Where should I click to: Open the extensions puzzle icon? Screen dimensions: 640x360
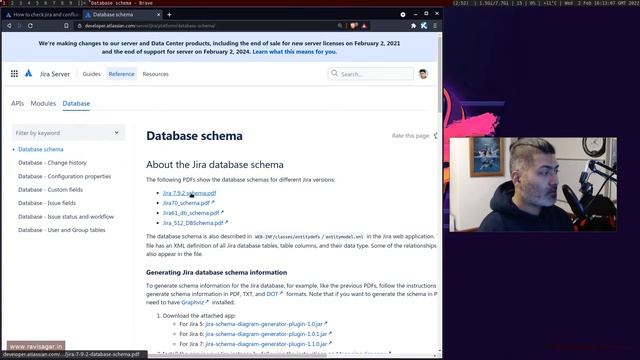pos(413,26)
